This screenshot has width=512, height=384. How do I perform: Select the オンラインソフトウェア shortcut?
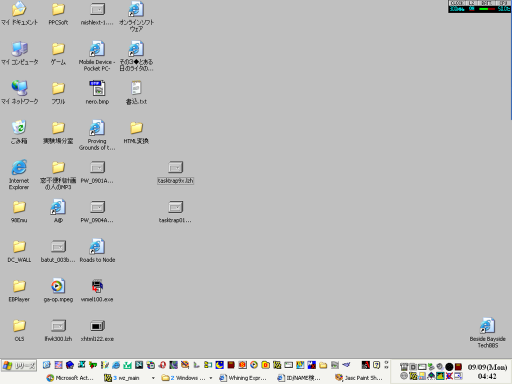136,17
